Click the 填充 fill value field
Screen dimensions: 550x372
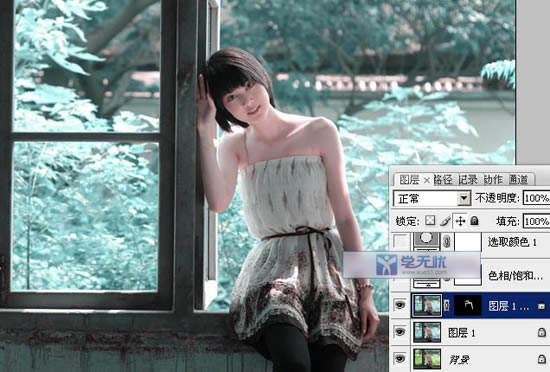pos(536,221)
